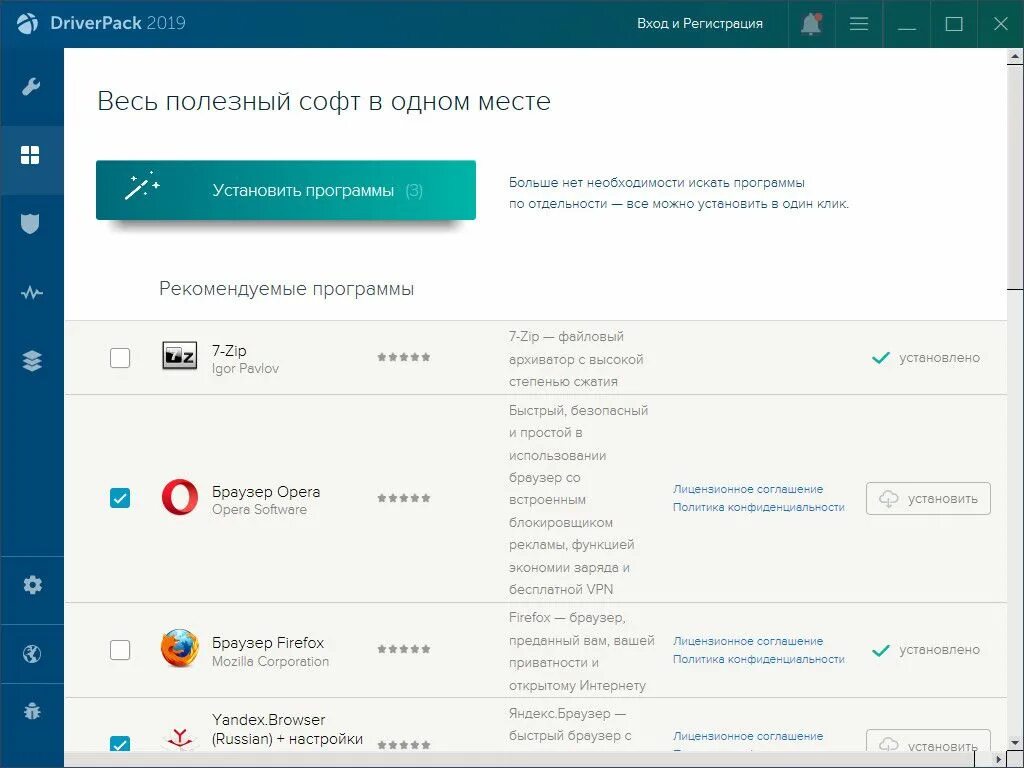This screenshot has height=768, width=1024.
Task: Click Установить программы (3) button
Action: click(285, 190)
